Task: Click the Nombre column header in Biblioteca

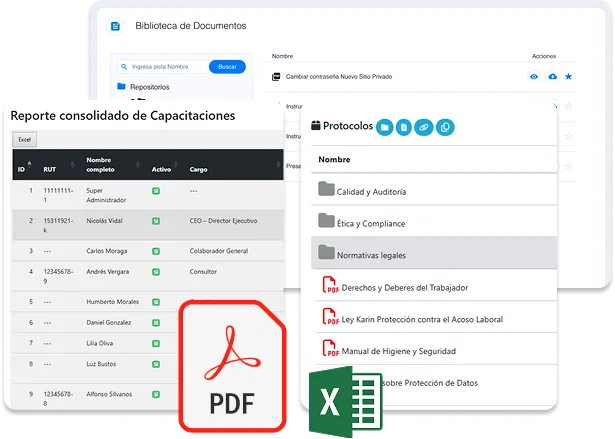Action: pos(282,56)
